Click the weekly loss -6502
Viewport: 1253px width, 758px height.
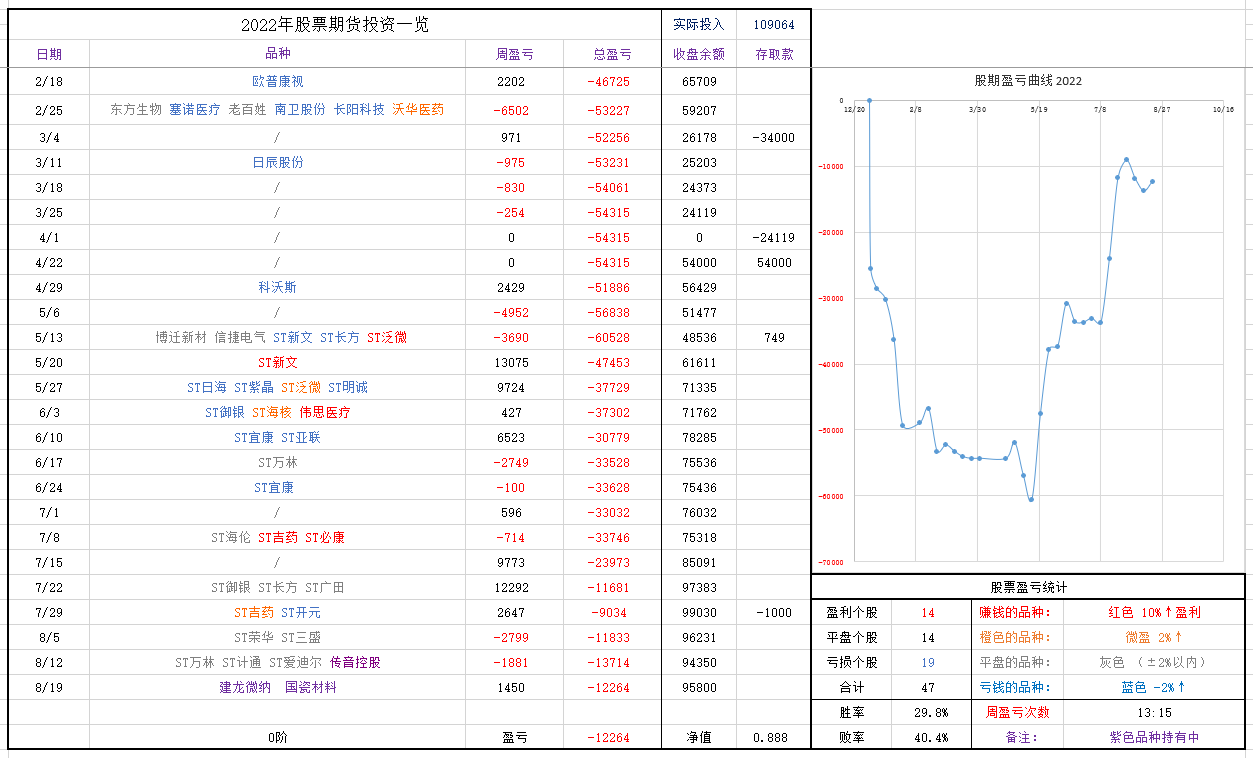(x=511, y=111)
